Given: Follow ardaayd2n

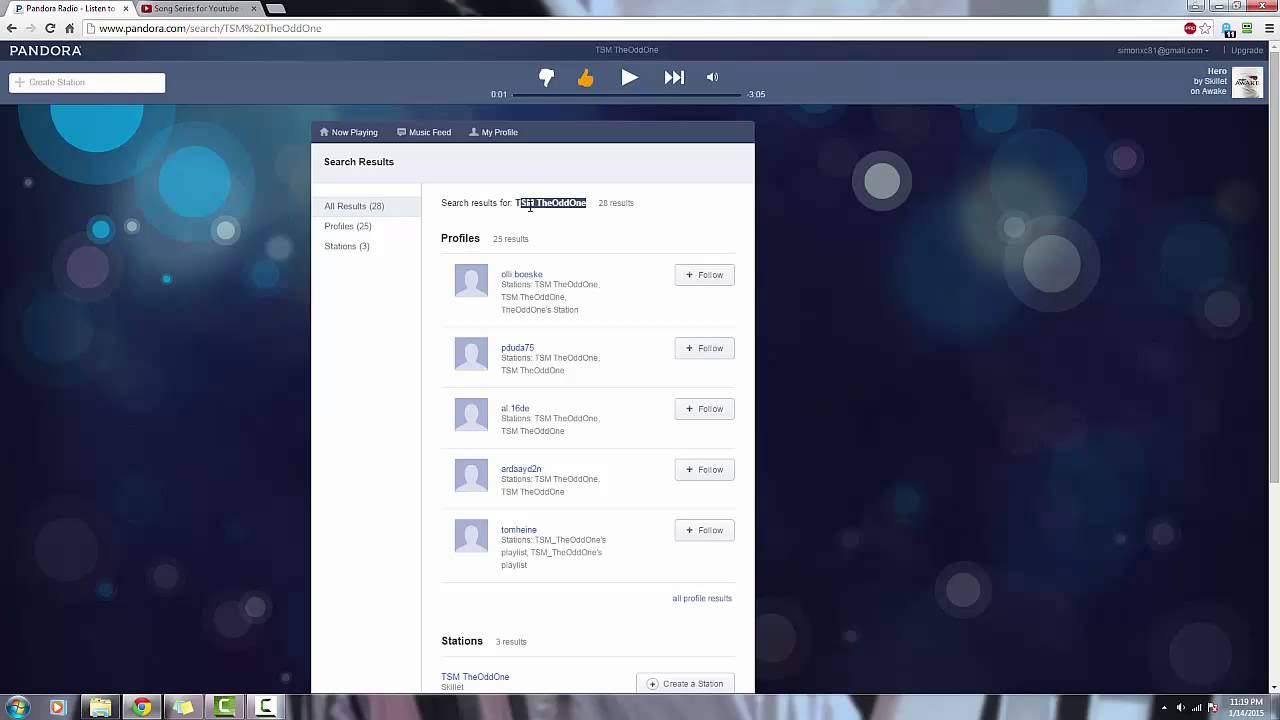Looking at the screenshot, I should tap(704, 470).
